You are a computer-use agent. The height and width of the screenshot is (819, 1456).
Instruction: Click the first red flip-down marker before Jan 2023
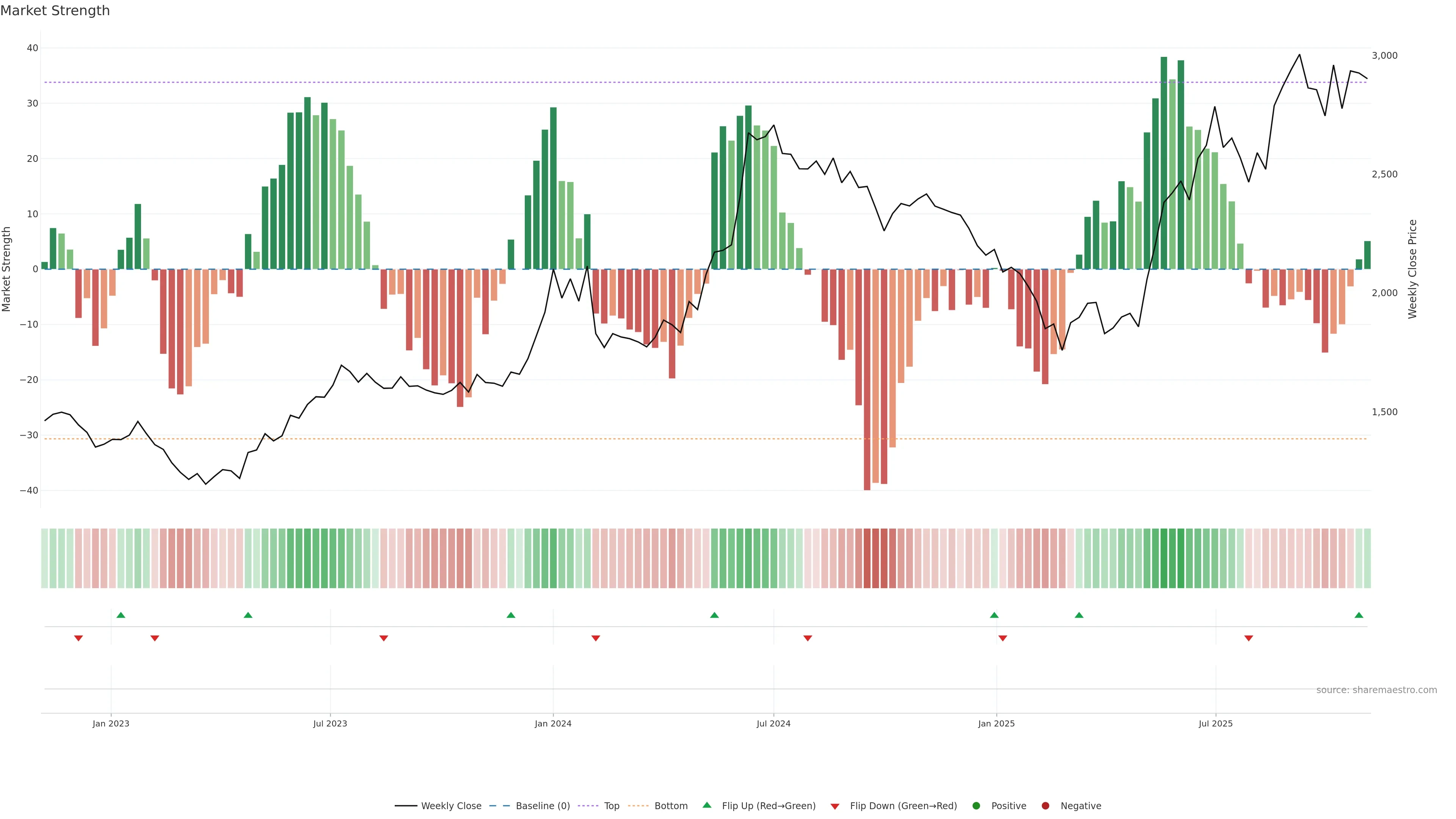pos(78,638)
